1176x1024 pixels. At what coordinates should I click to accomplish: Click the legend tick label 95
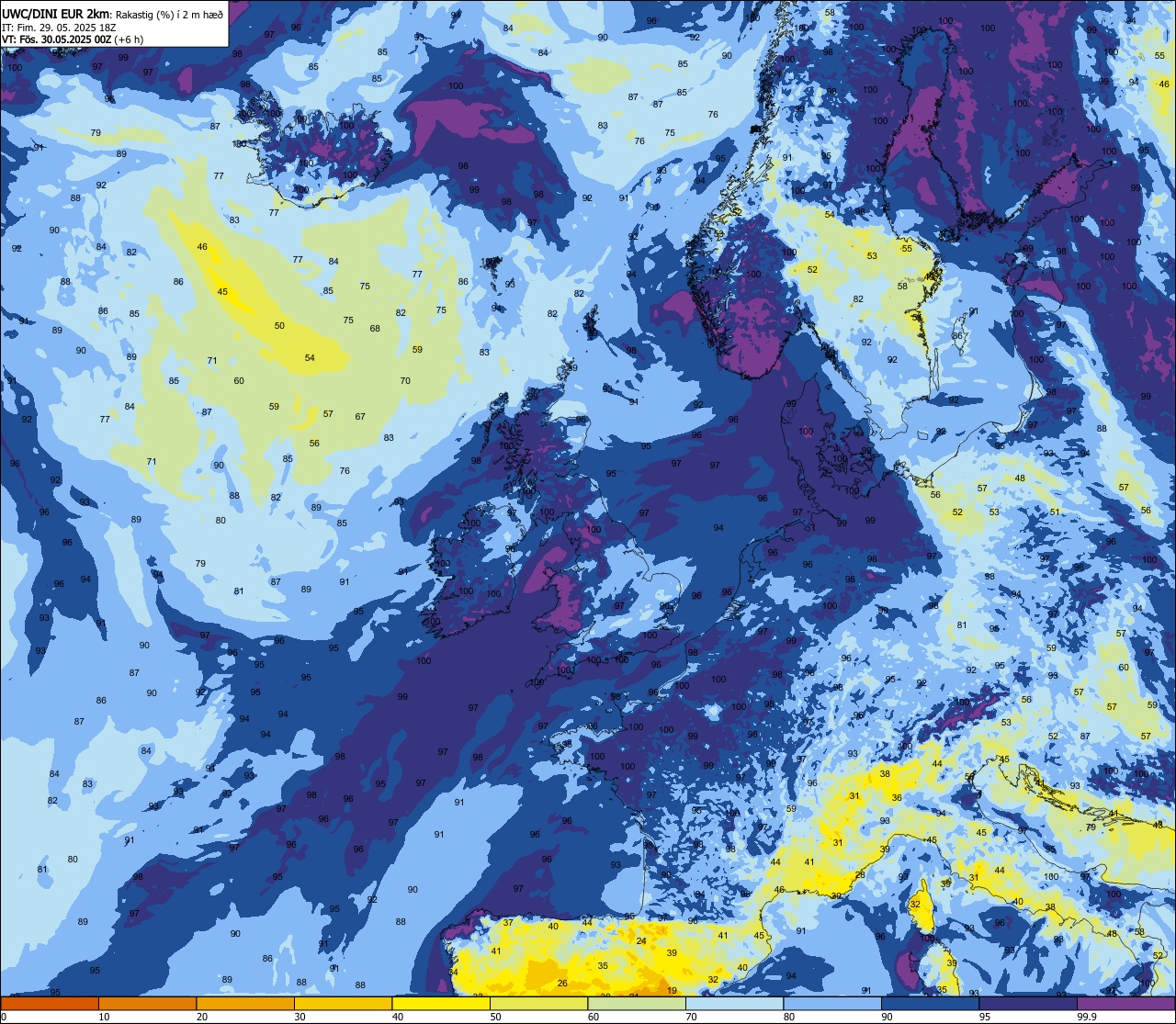pos(986,1017)
